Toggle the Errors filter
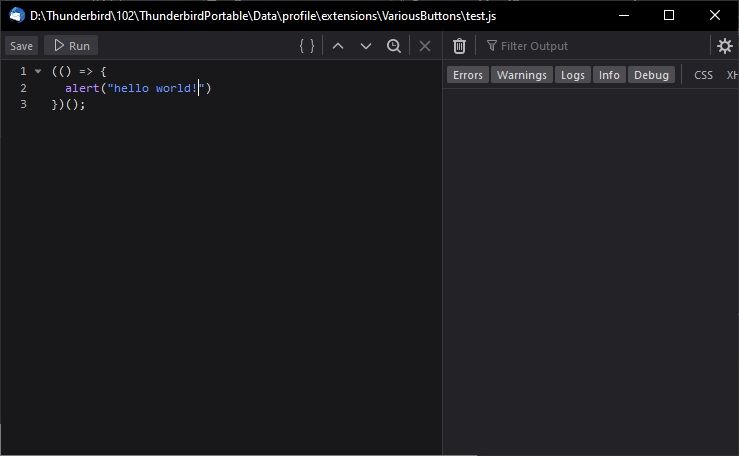The width and height of the screenshot is (739, 456). [x=468, y=75]
